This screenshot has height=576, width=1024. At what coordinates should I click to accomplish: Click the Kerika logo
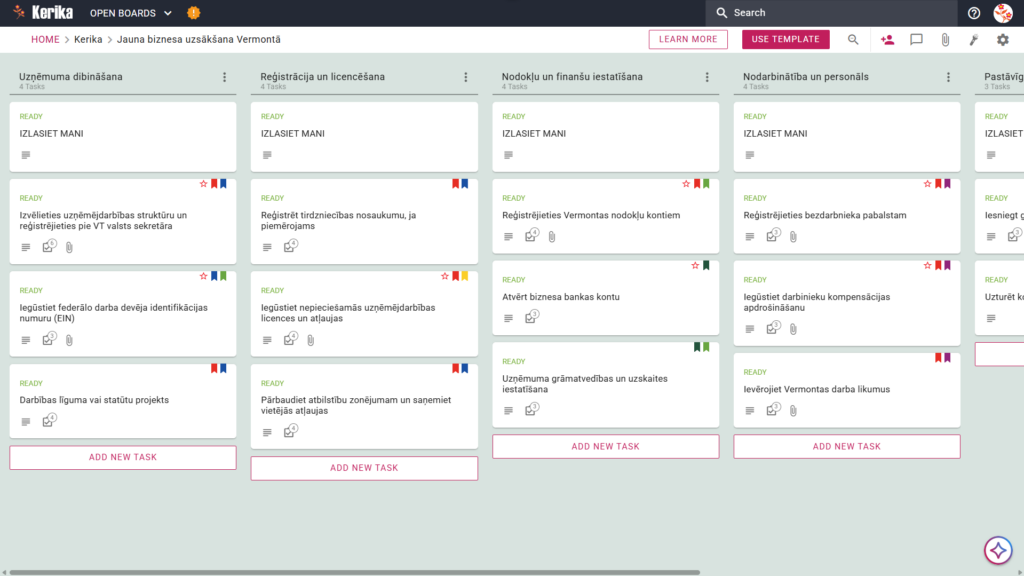click(43, 12)
